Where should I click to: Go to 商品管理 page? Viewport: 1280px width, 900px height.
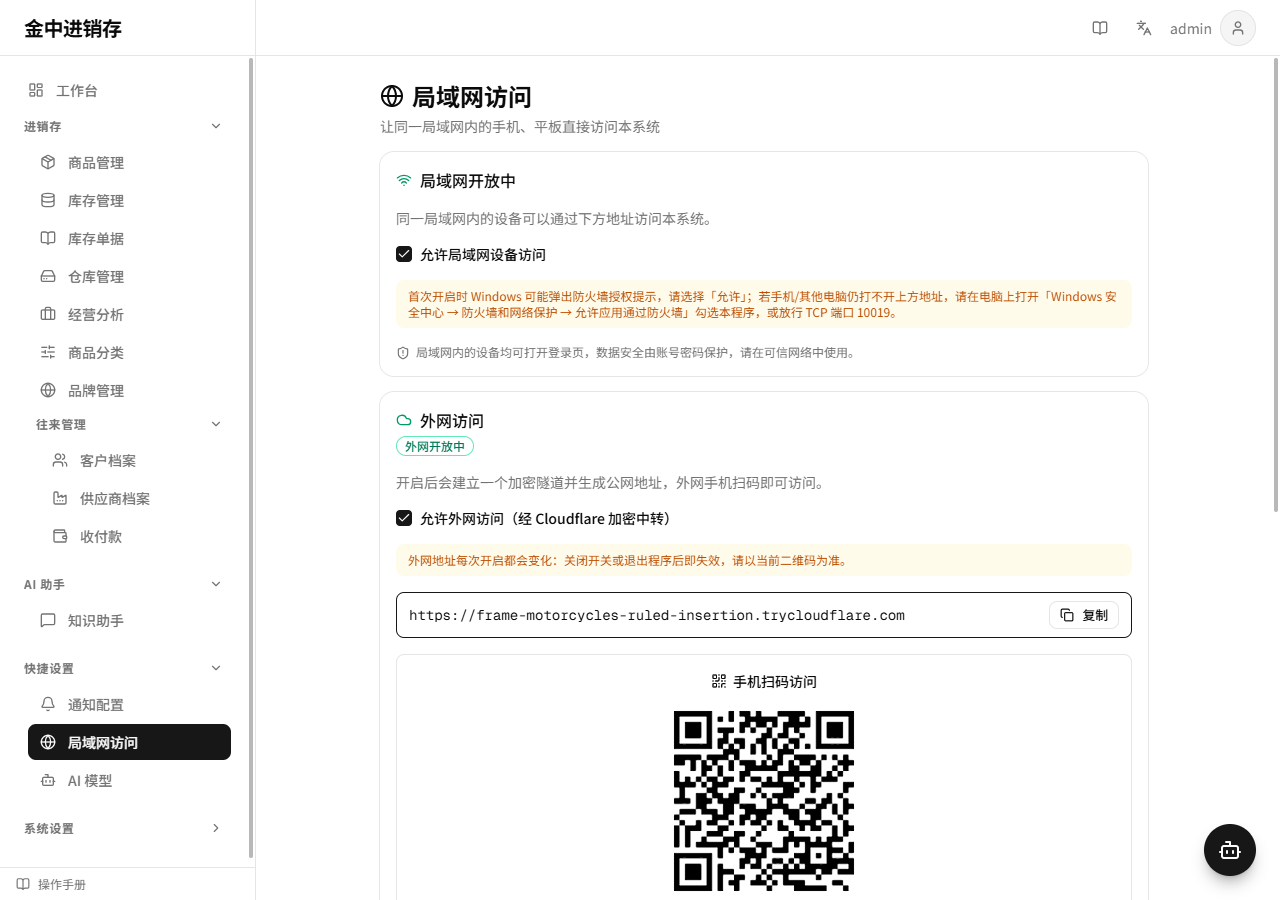(129, 162)
